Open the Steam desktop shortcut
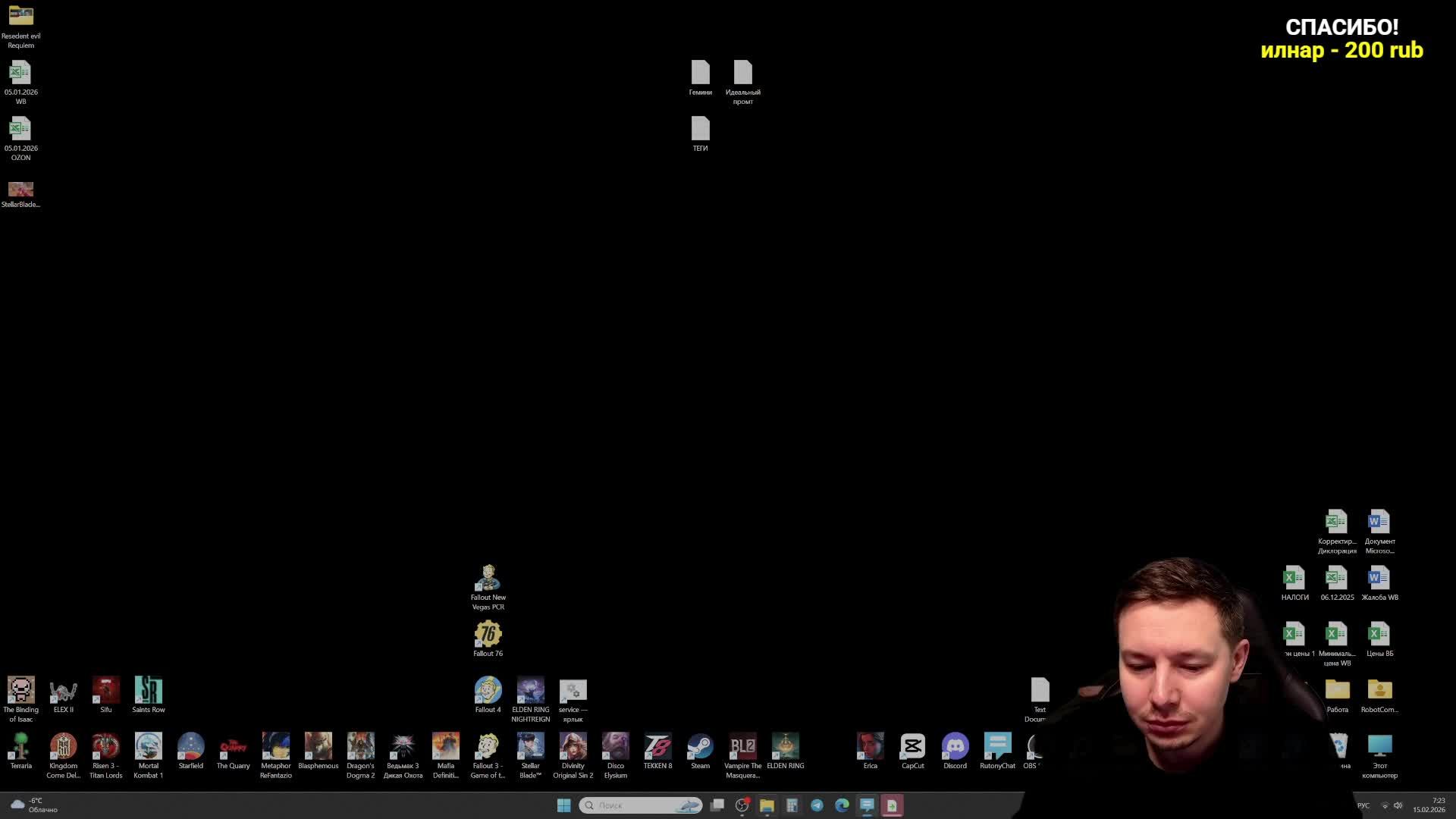 pos(700,747)
